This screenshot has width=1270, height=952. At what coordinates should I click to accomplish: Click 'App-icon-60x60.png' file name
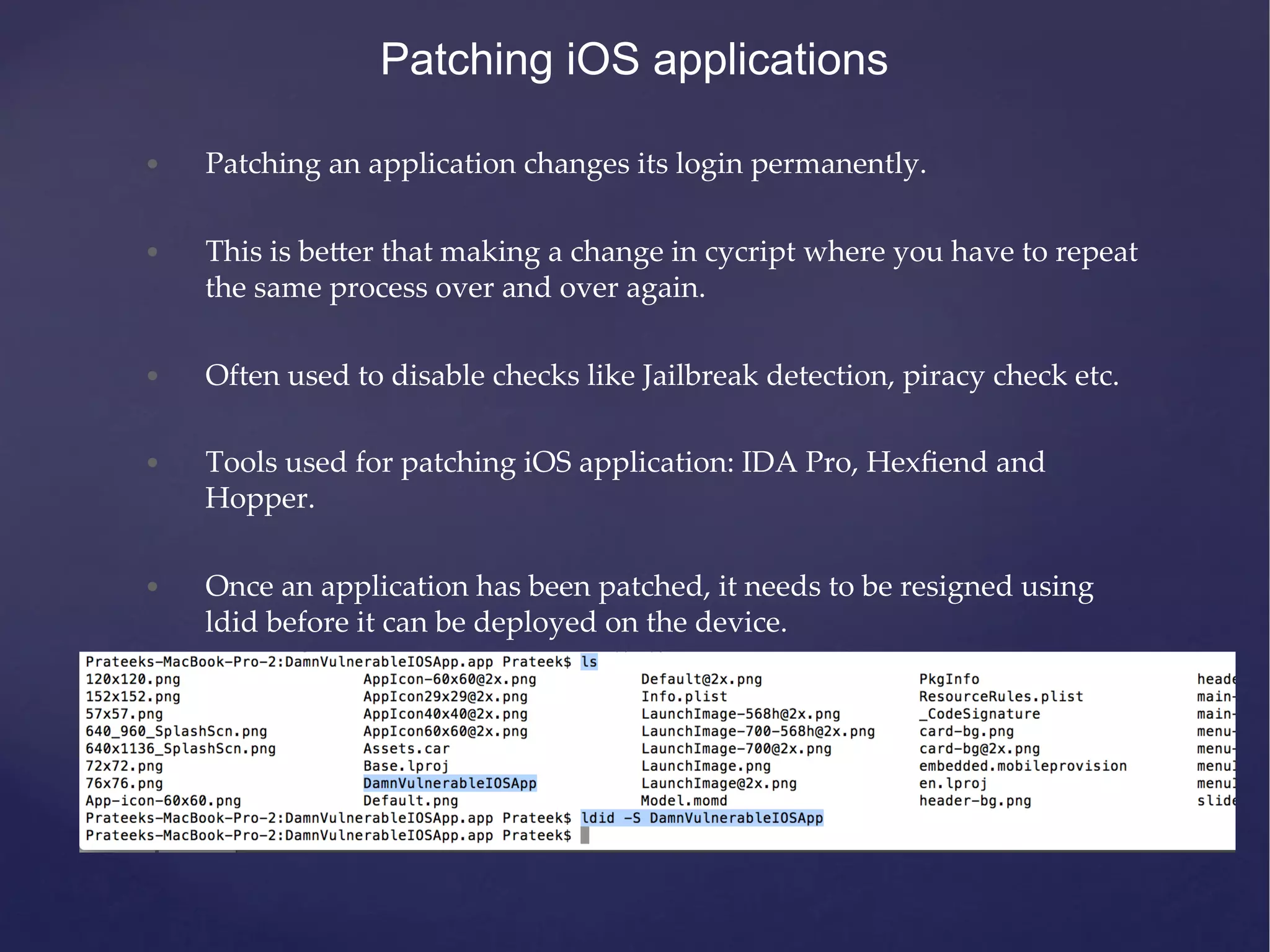(x=163, y=801)
